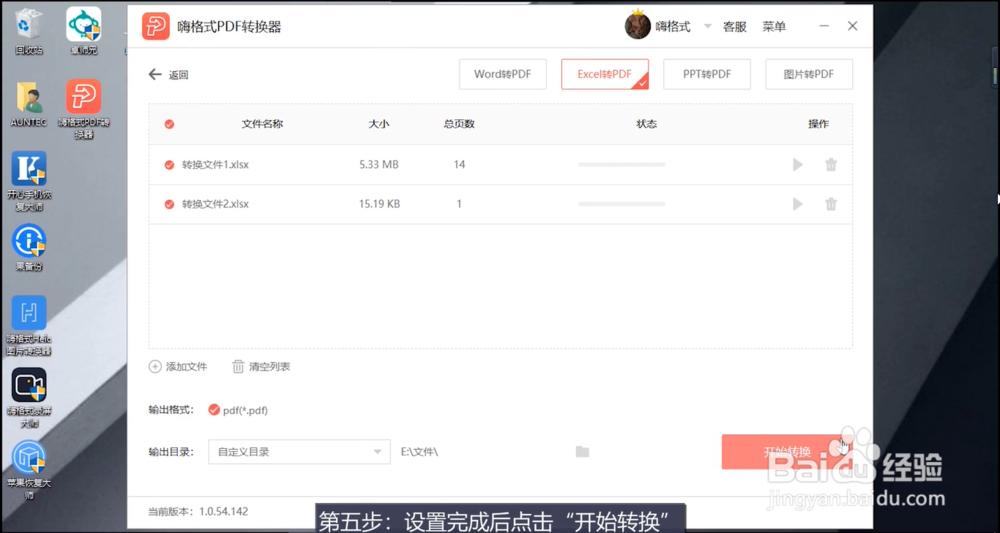Screen dimensions: 1000x533
Task: Click the 文件名称 column header
Action: click(262, 124)
